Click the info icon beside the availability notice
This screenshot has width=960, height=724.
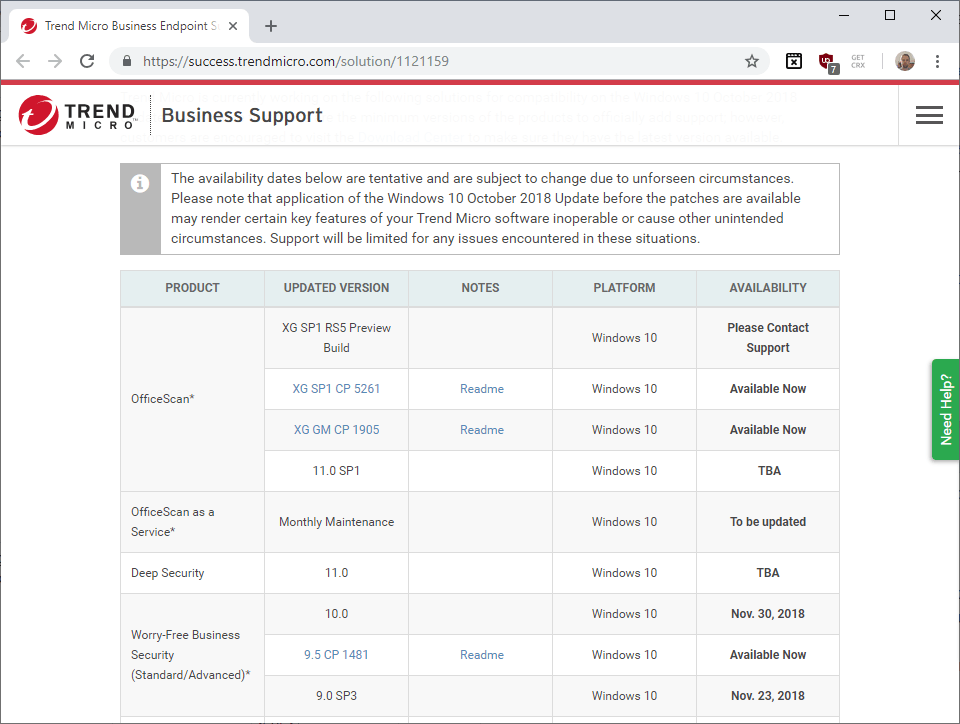click(140, 183)
